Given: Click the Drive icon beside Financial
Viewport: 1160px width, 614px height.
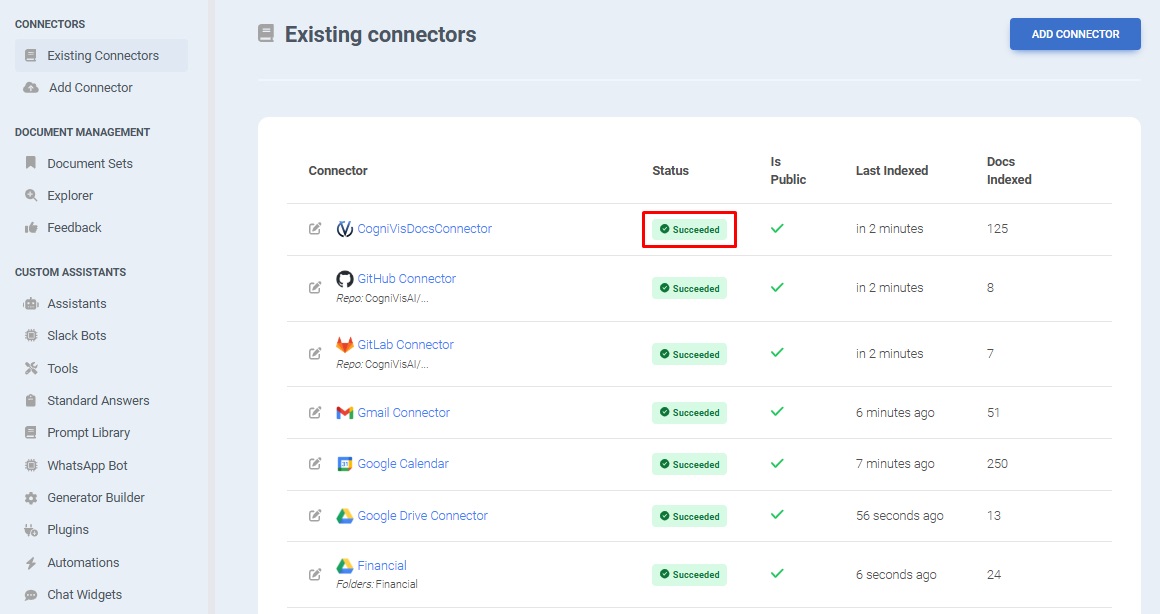Looking at the screenshot, I should tap(345, 566).
